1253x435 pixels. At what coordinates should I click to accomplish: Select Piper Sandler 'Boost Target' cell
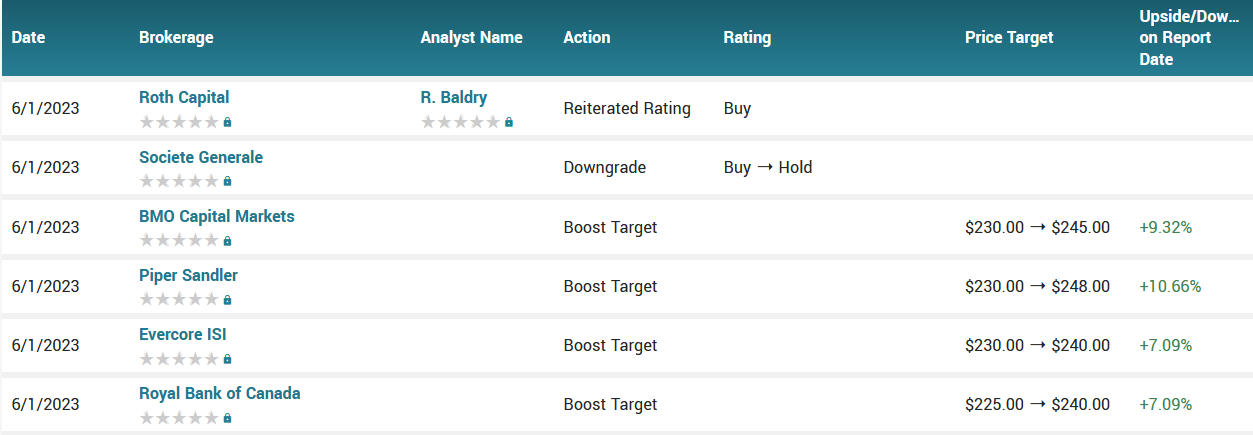pyautogui.click(x=610, y=286)
